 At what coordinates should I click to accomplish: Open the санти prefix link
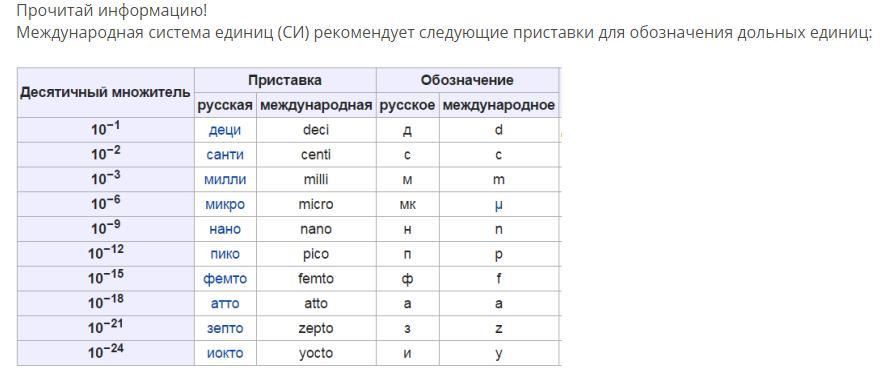click(x=225, y=155)
